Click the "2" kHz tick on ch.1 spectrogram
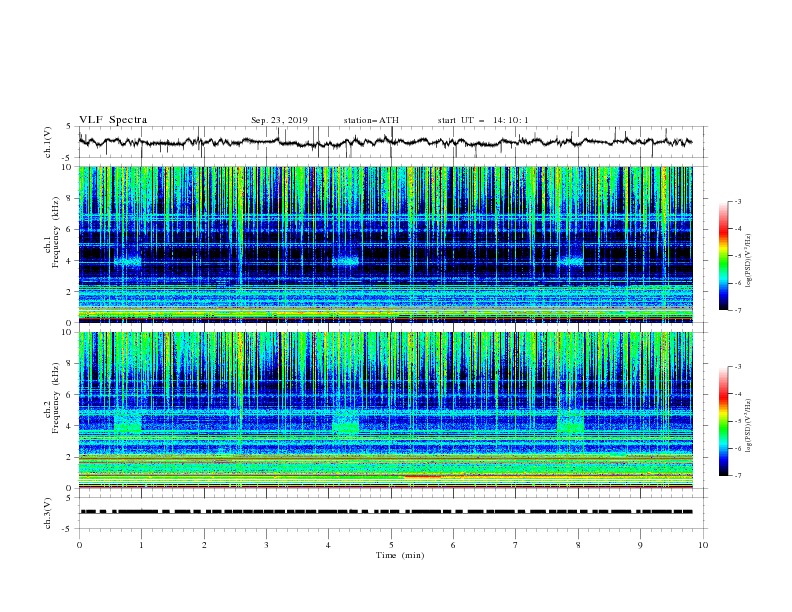 click(70, 291)
